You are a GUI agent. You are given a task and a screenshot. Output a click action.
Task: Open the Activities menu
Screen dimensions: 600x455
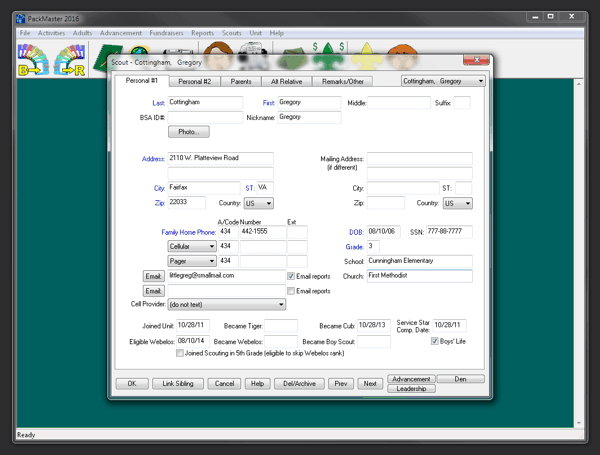pos(51,33)
